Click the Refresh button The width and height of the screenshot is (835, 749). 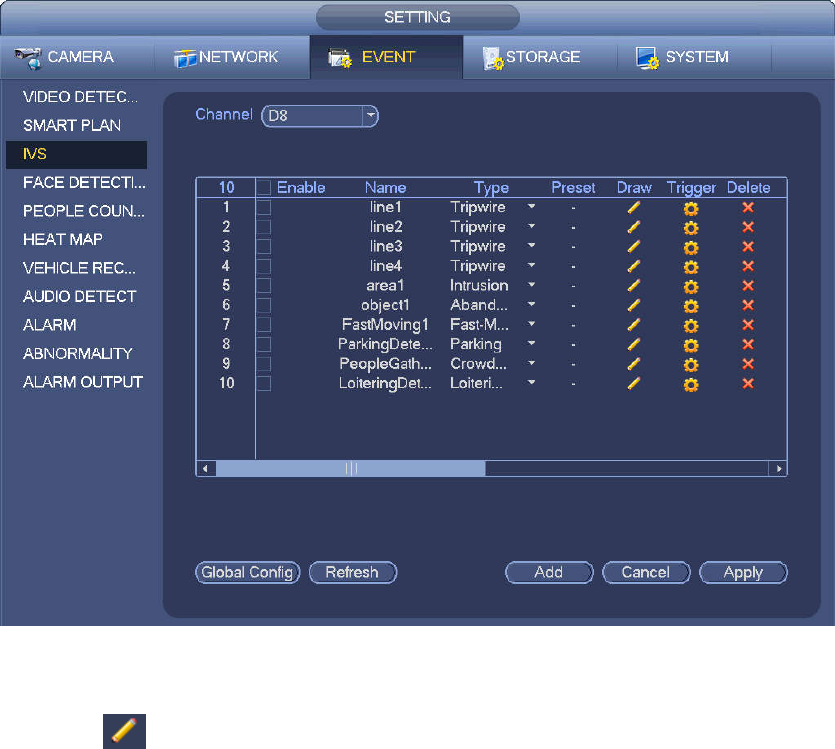point(353,572)
